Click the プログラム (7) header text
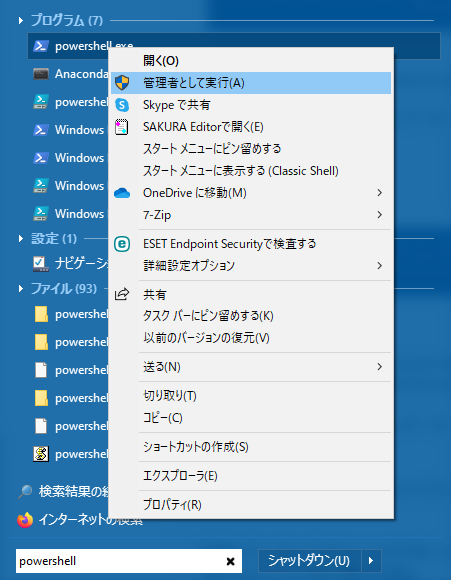 click(67, 20)
